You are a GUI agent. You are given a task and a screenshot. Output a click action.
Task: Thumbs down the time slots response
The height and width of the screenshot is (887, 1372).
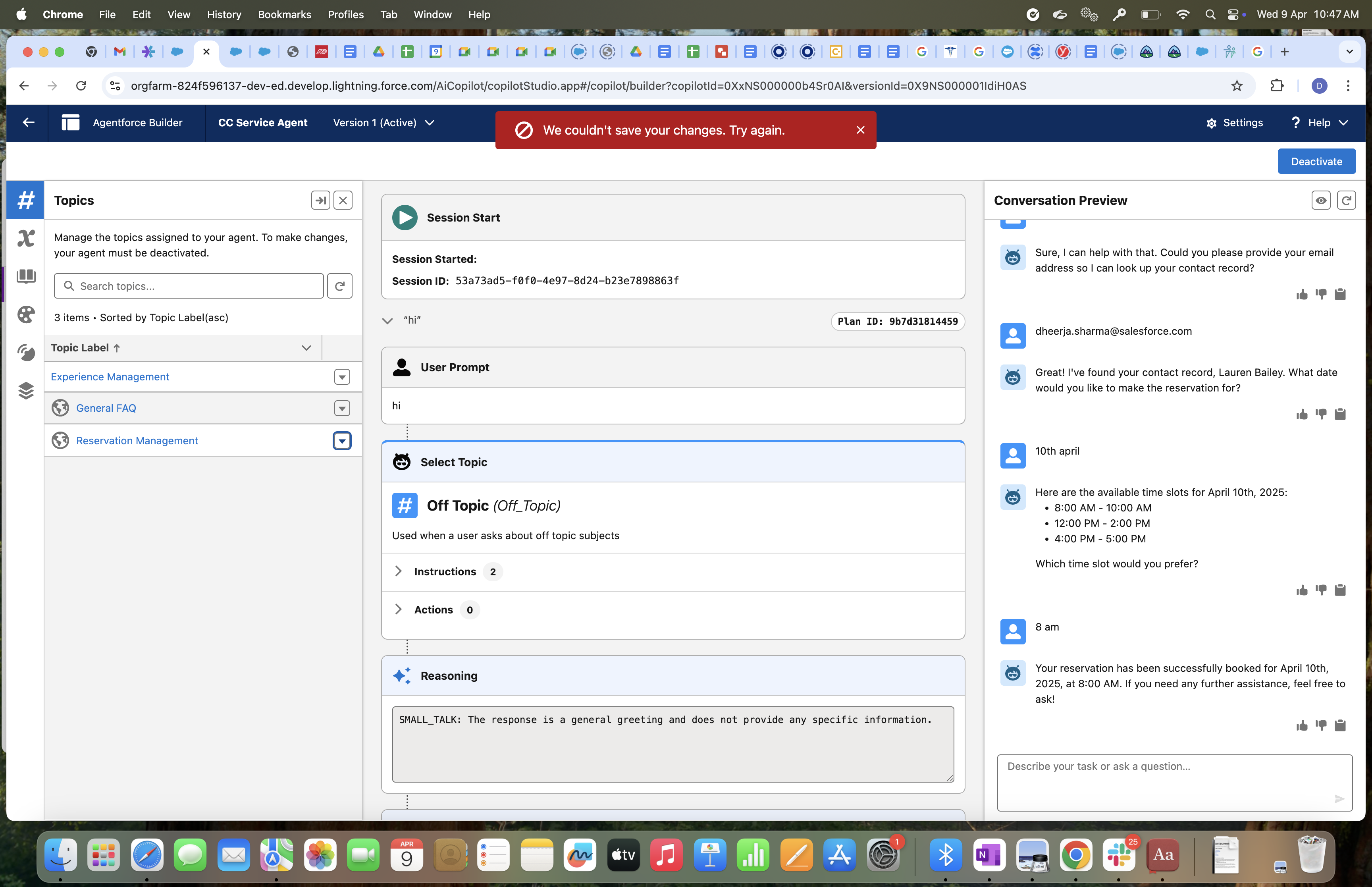point(1321,589)
